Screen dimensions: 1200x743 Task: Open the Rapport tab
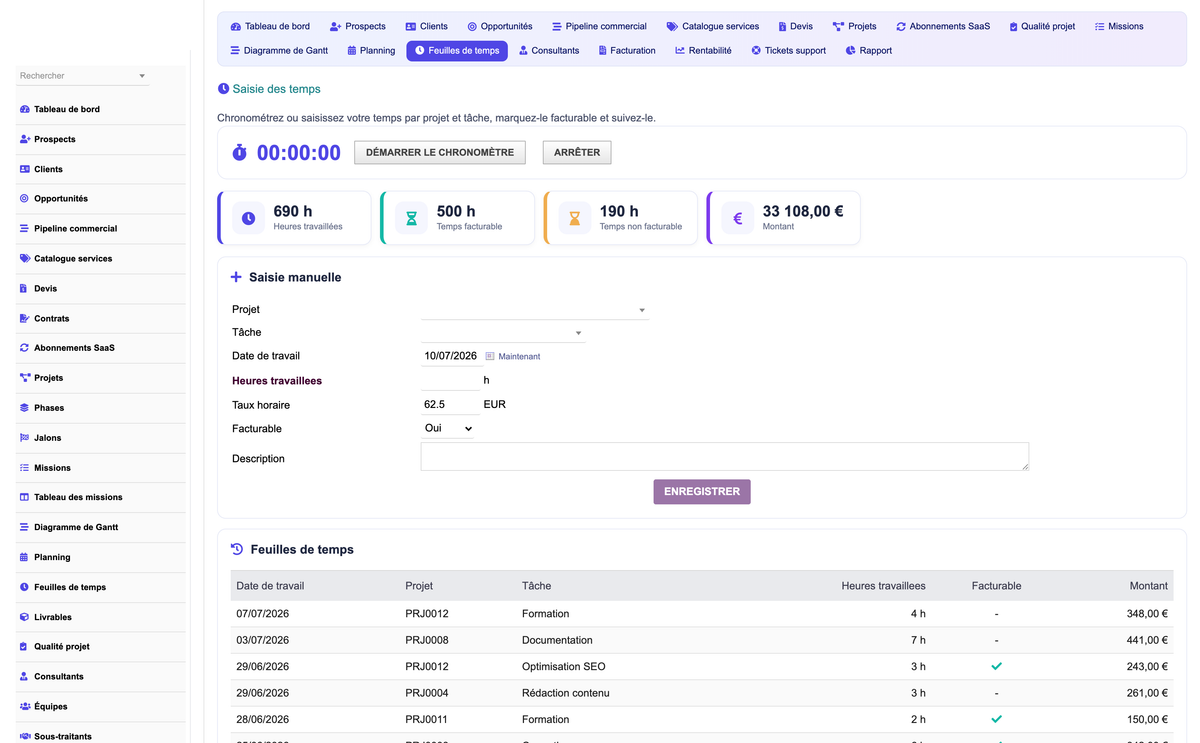click(868, 50)
